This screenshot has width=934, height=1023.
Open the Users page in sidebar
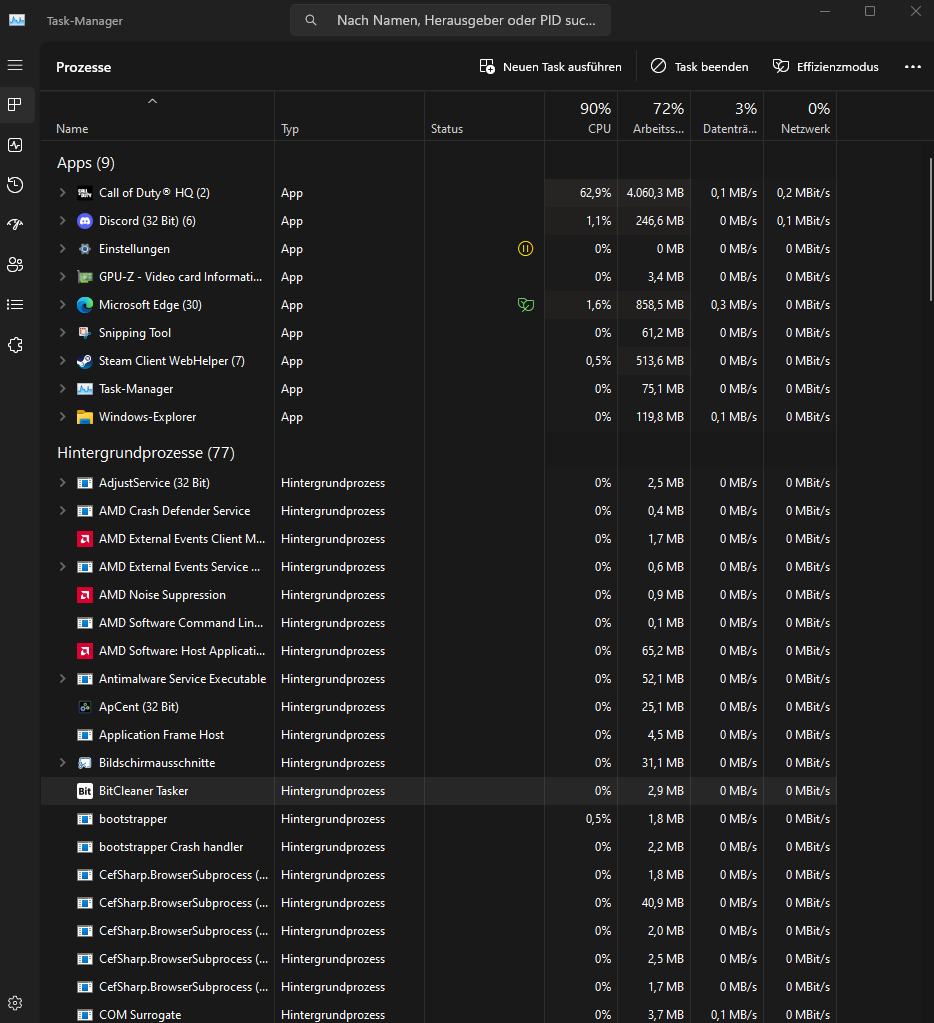[x=15, y=264]
